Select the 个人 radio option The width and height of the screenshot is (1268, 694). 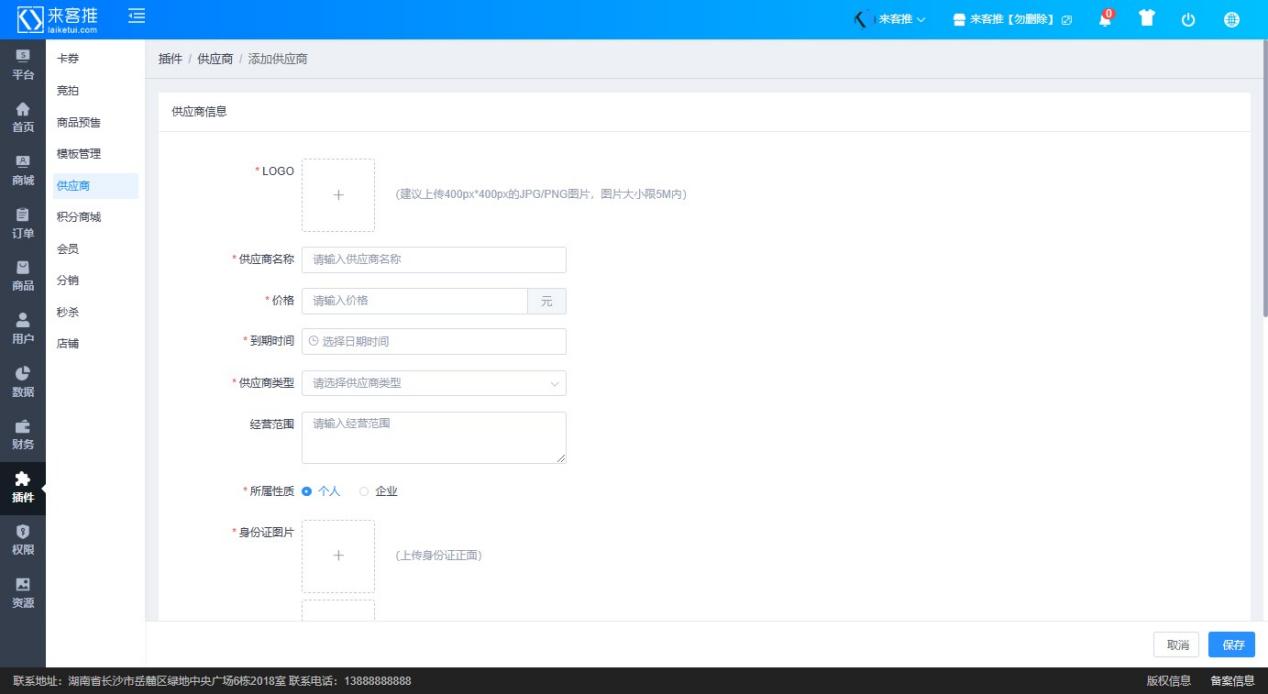321,491
